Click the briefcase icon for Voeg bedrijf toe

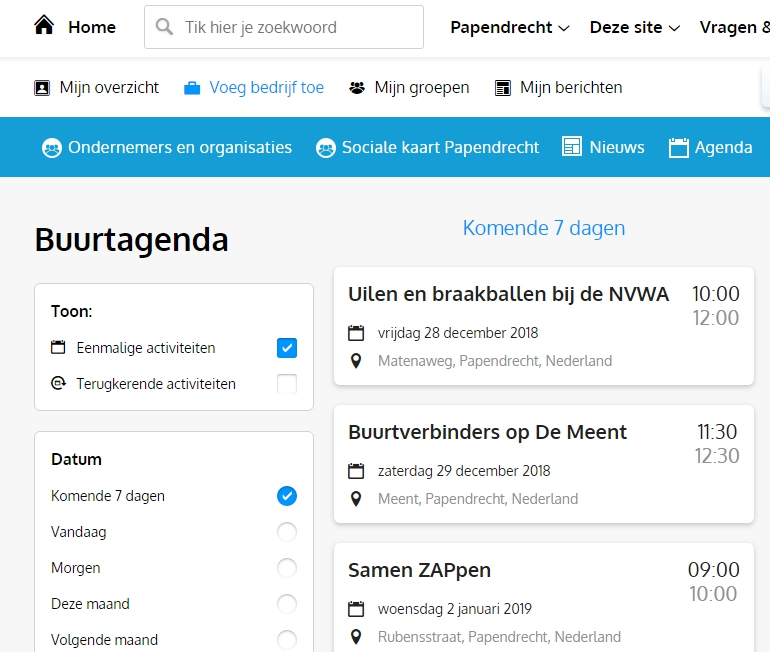click(192, 88)
